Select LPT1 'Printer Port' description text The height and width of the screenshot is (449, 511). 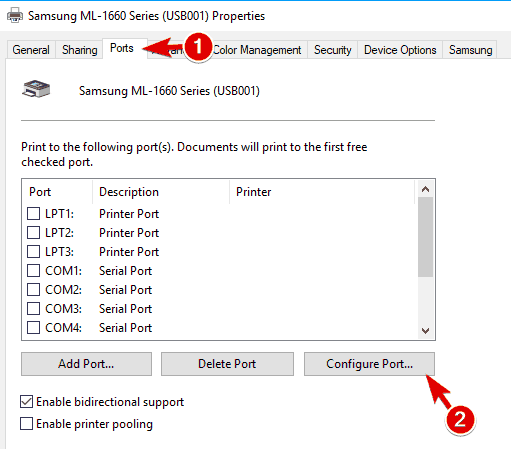129,214
